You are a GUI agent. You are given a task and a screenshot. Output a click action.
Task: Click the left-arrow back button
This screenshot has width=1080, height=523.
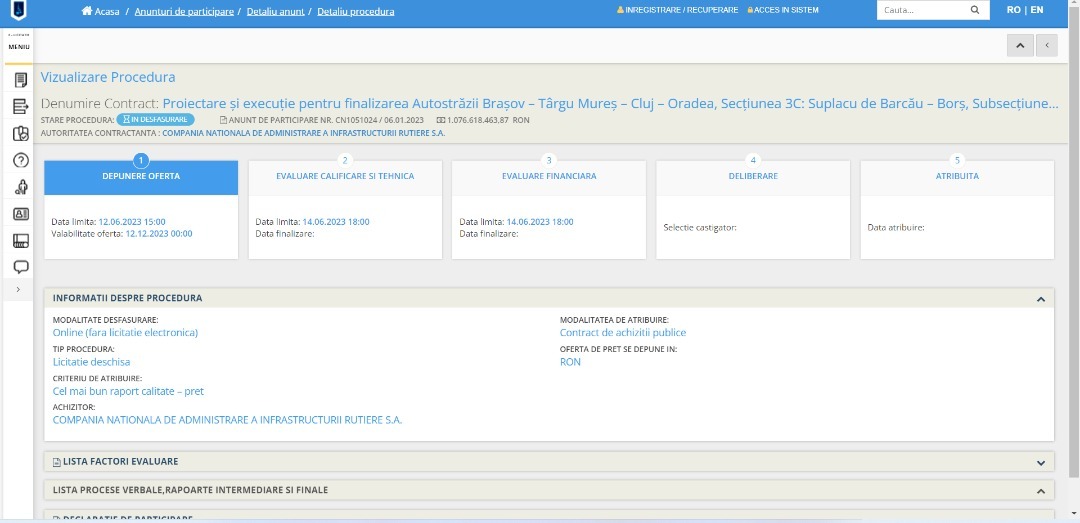point(1047,45)
